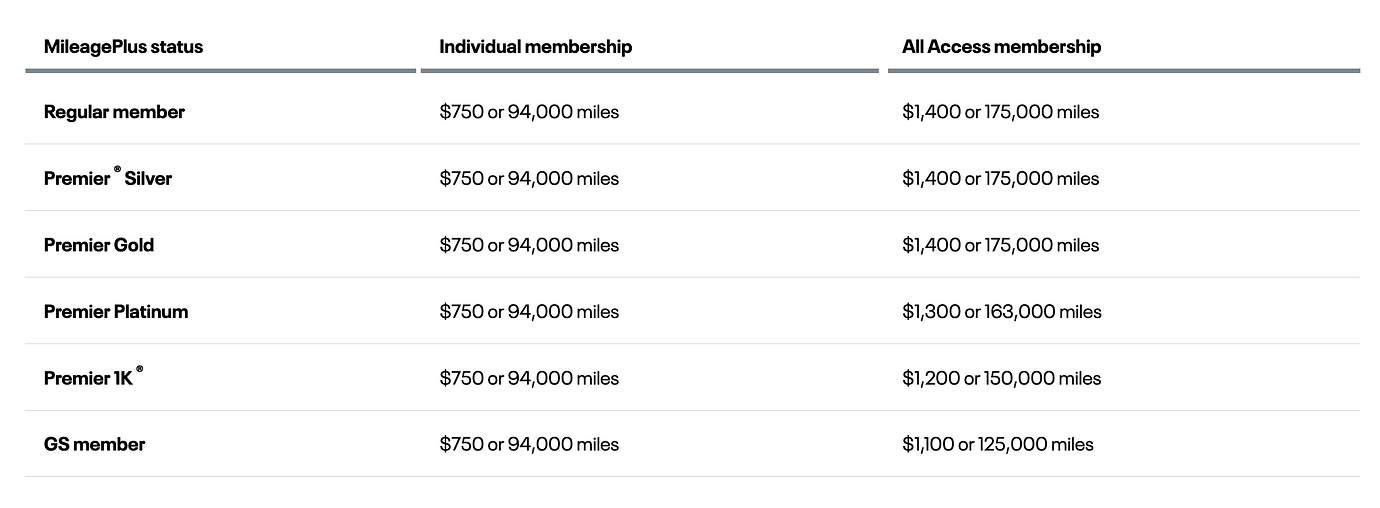
Task: Click the All Access membership column header
Action: point(1001,47)
